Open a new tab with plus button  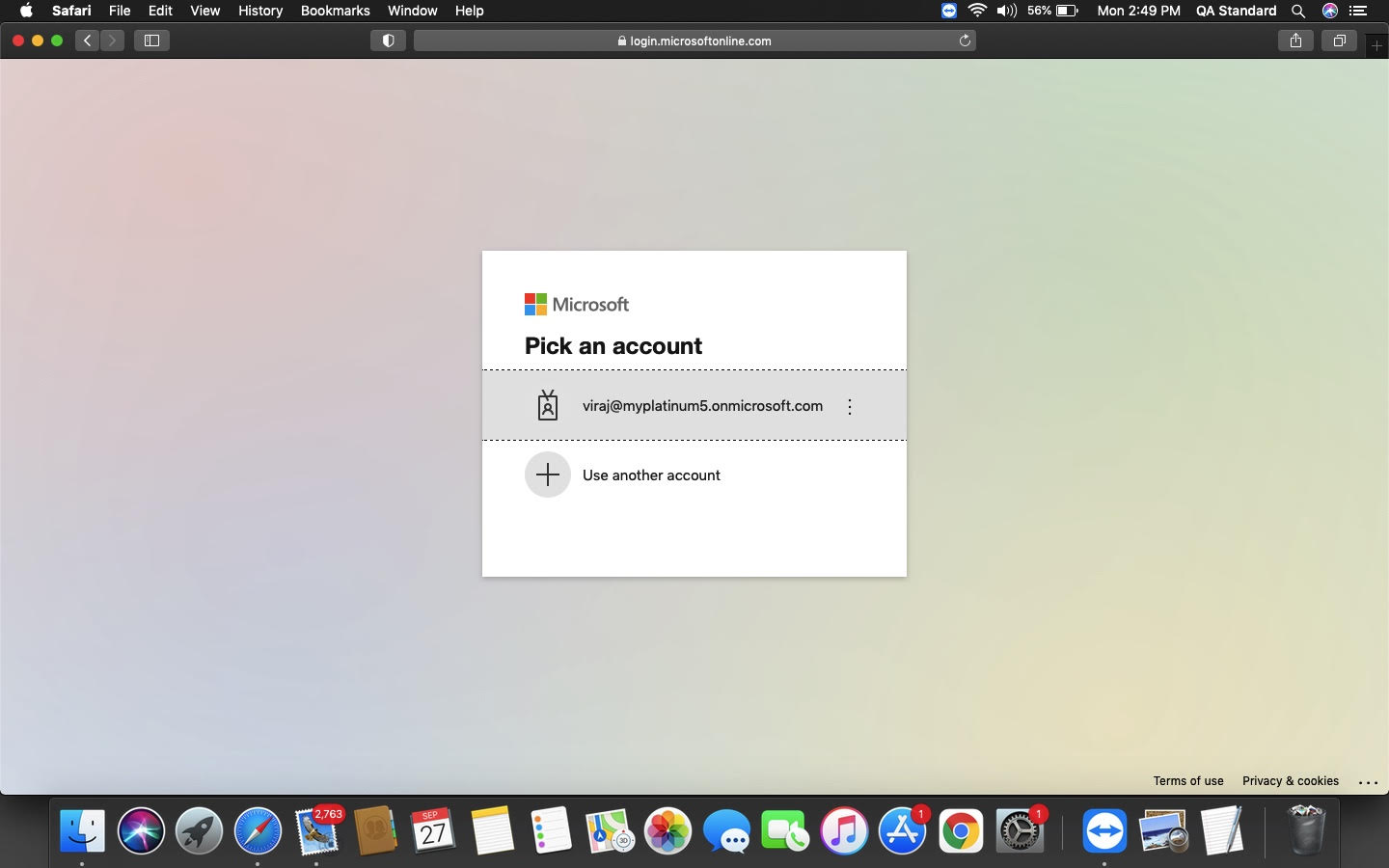(x=1376, y=45)
